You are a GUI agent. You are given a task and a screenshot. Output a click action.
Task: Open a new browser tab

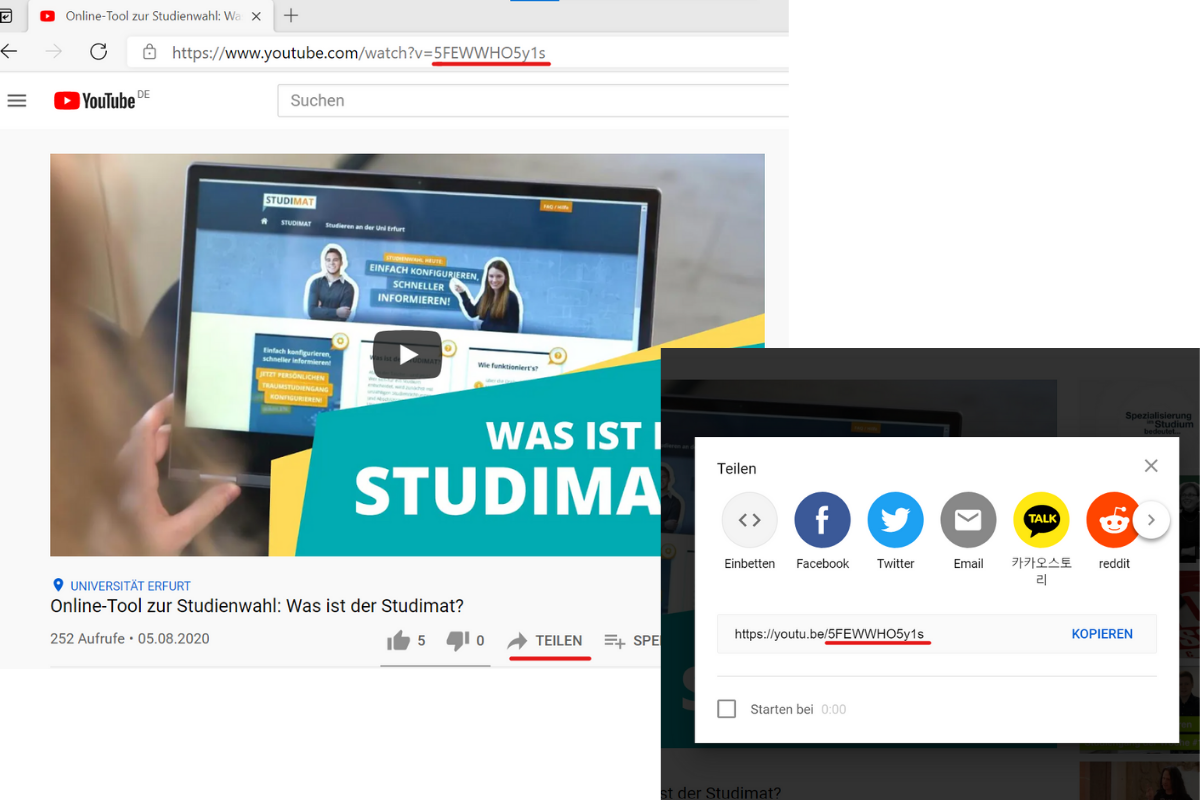click(291, 15)
